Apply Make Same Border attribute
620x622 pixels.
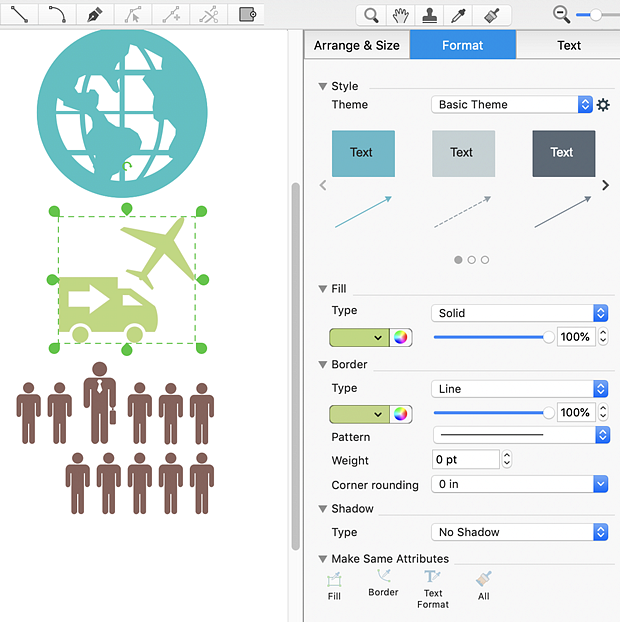[x=383, y=583]
